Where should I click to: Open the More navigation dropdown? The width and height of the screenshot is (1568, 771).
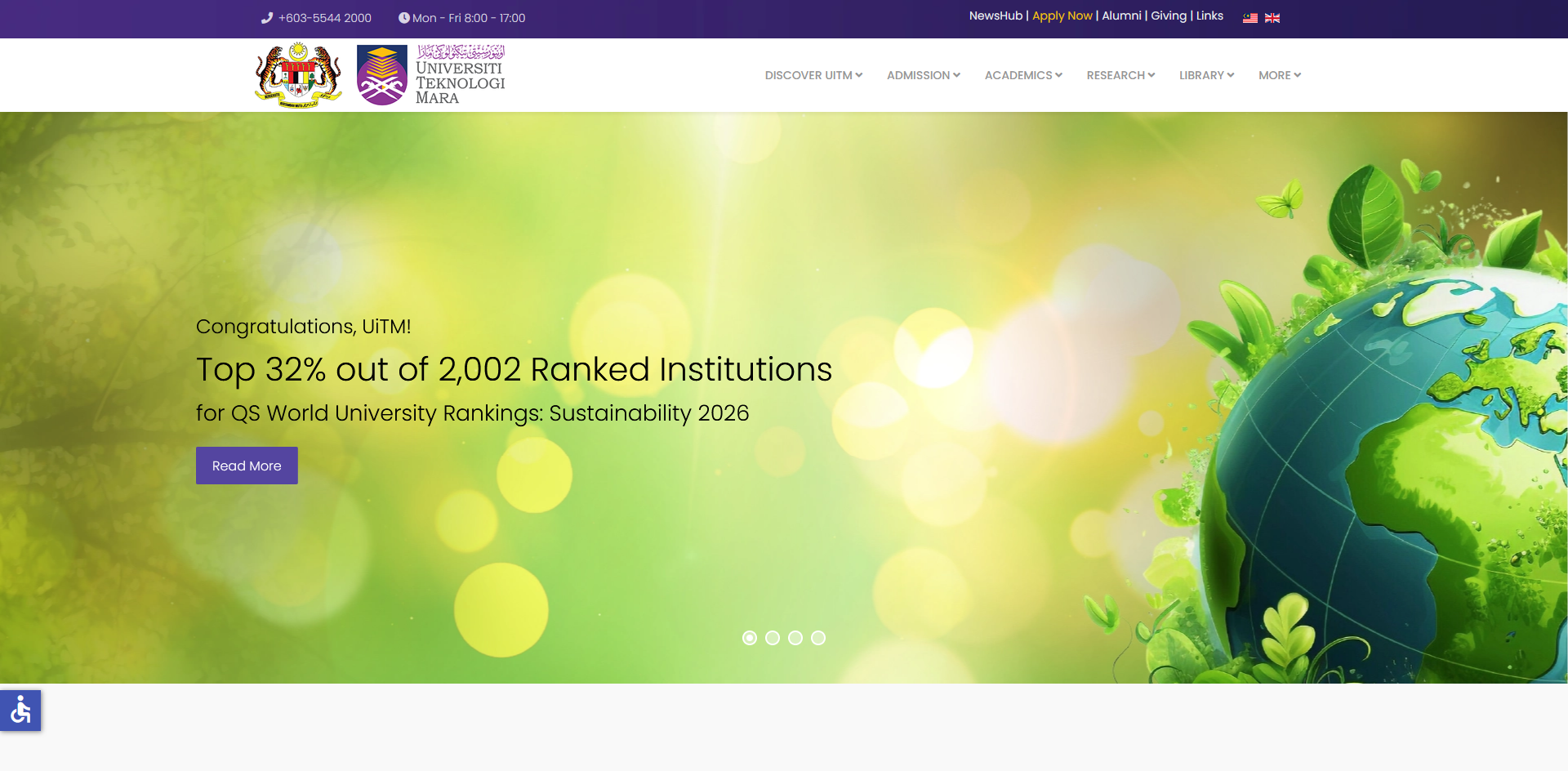[1280, 75]
